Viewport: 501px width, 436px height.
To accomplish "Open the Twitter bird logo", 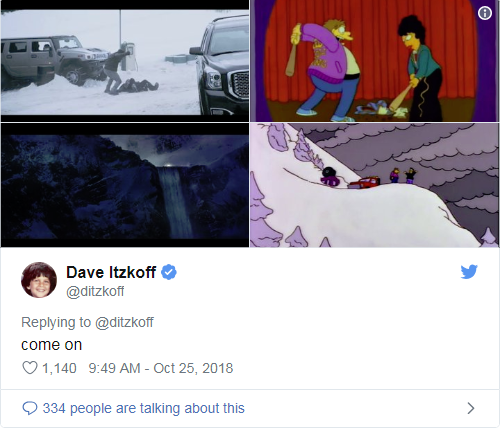I will tap(469, 272).
